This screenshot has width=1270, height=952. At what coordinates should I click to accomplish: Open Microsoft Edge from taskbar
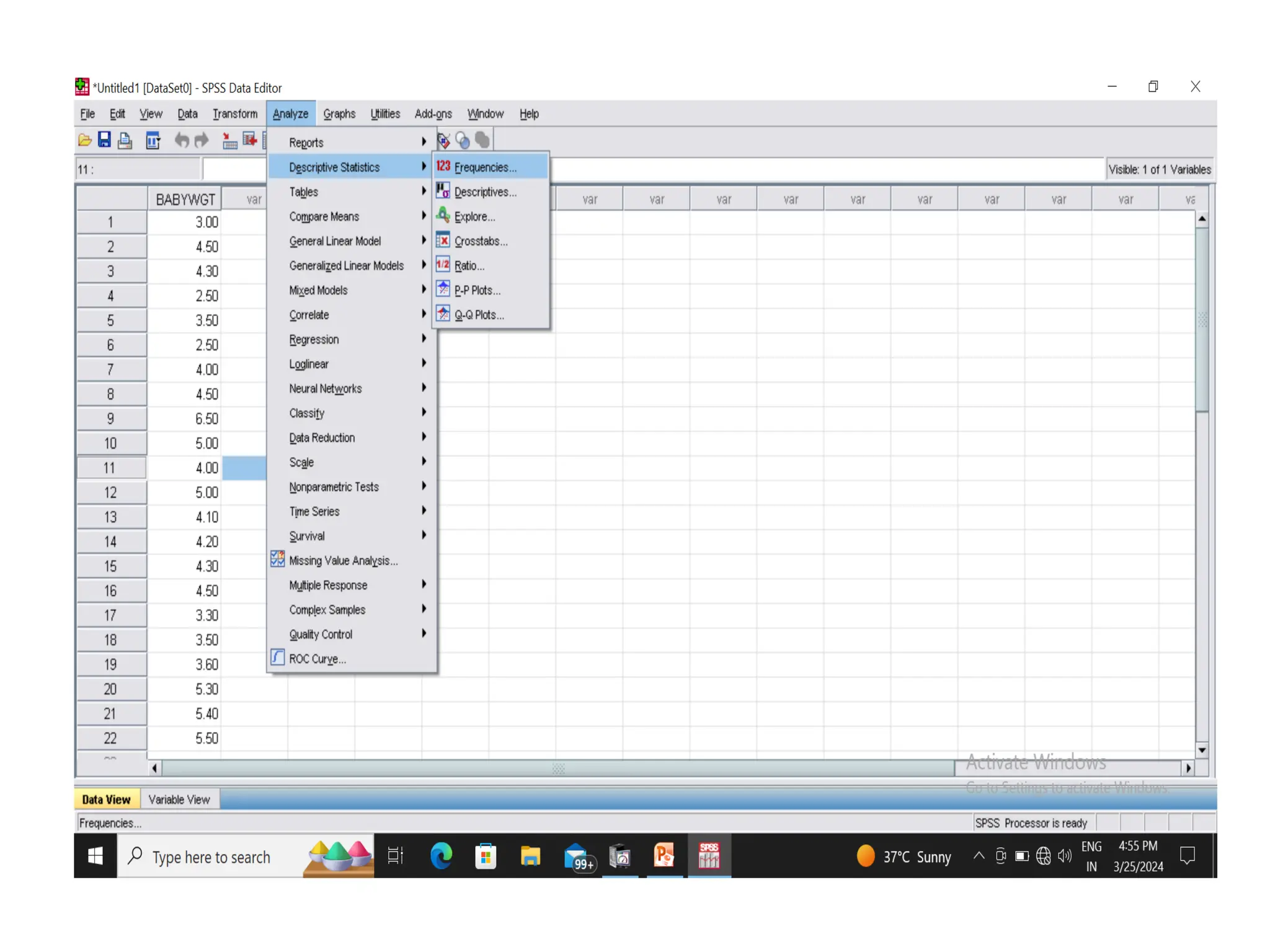[441, 856]
